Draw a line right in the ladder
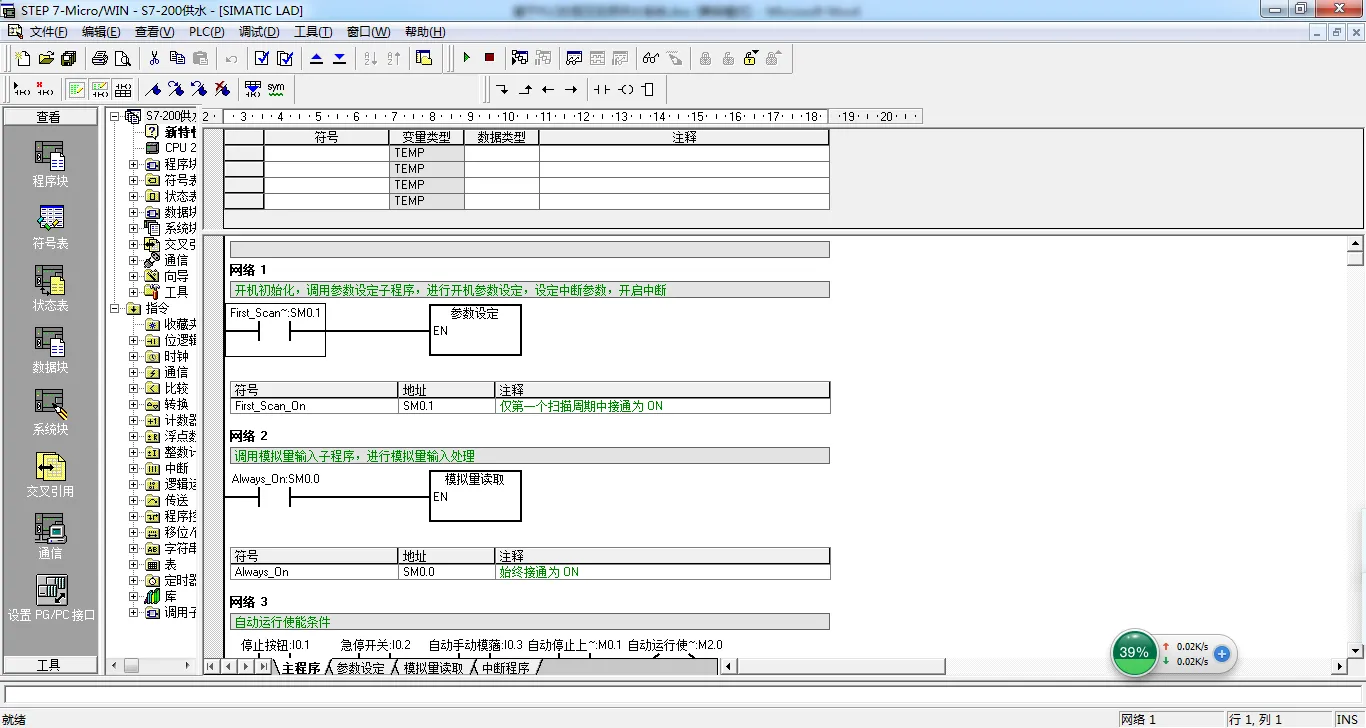The image size is (1366, 728). (571, 89)
